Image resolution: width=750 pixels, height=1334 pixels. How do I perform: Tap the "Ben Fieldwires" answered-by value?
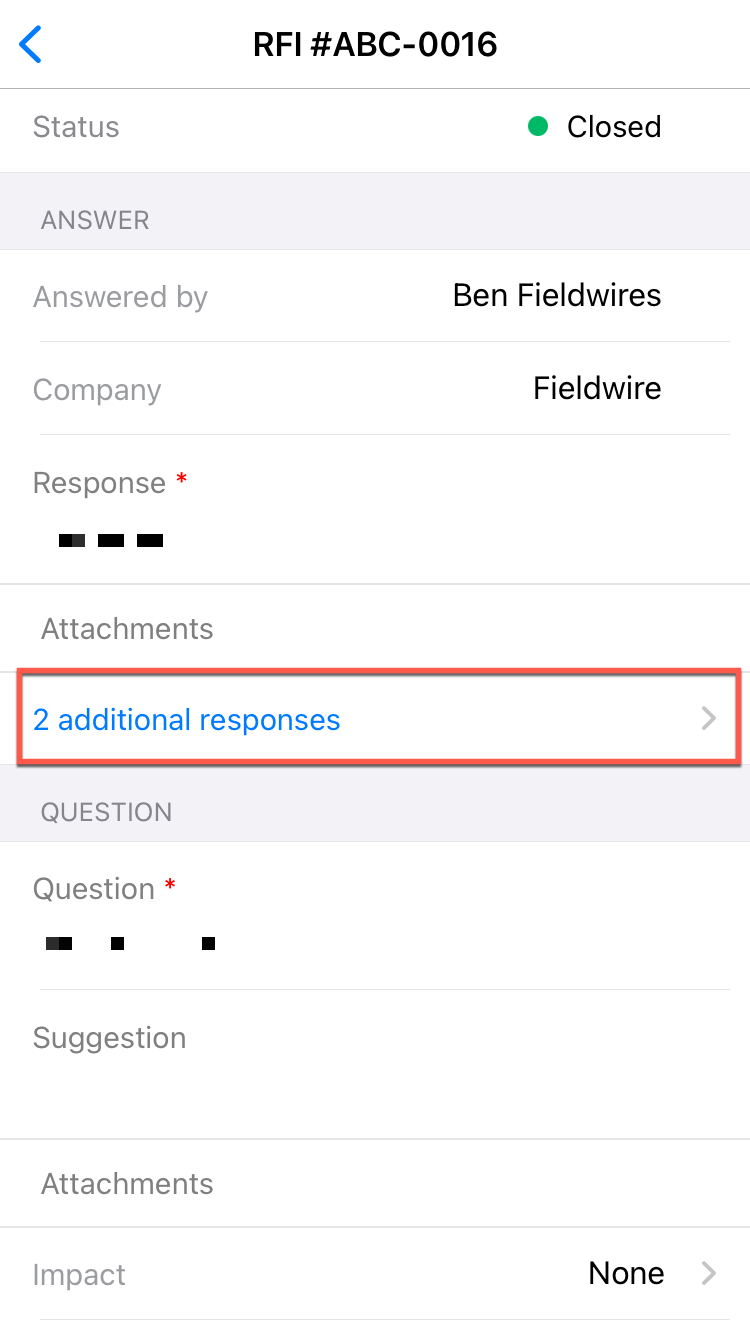click(x=556, y=295)
